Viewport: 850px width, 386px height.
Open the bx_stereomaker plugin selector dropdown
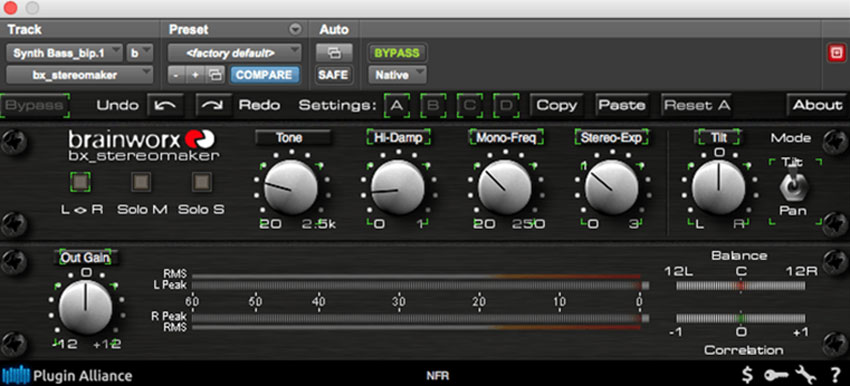tap(80, 75)
